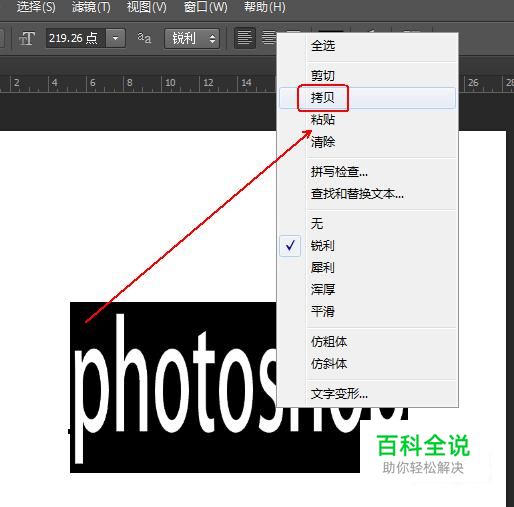
Task: Choose 拷贝 from the context menu
Action: tap(367, 98)
